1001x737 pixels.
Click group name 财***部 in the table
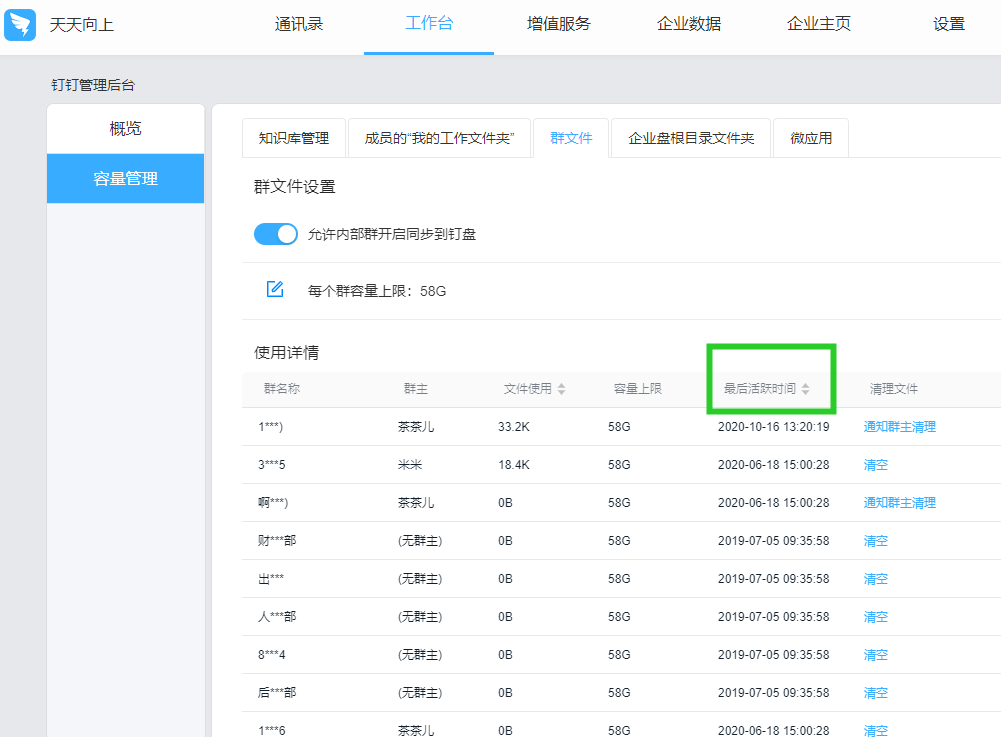[x=277, y=541]
